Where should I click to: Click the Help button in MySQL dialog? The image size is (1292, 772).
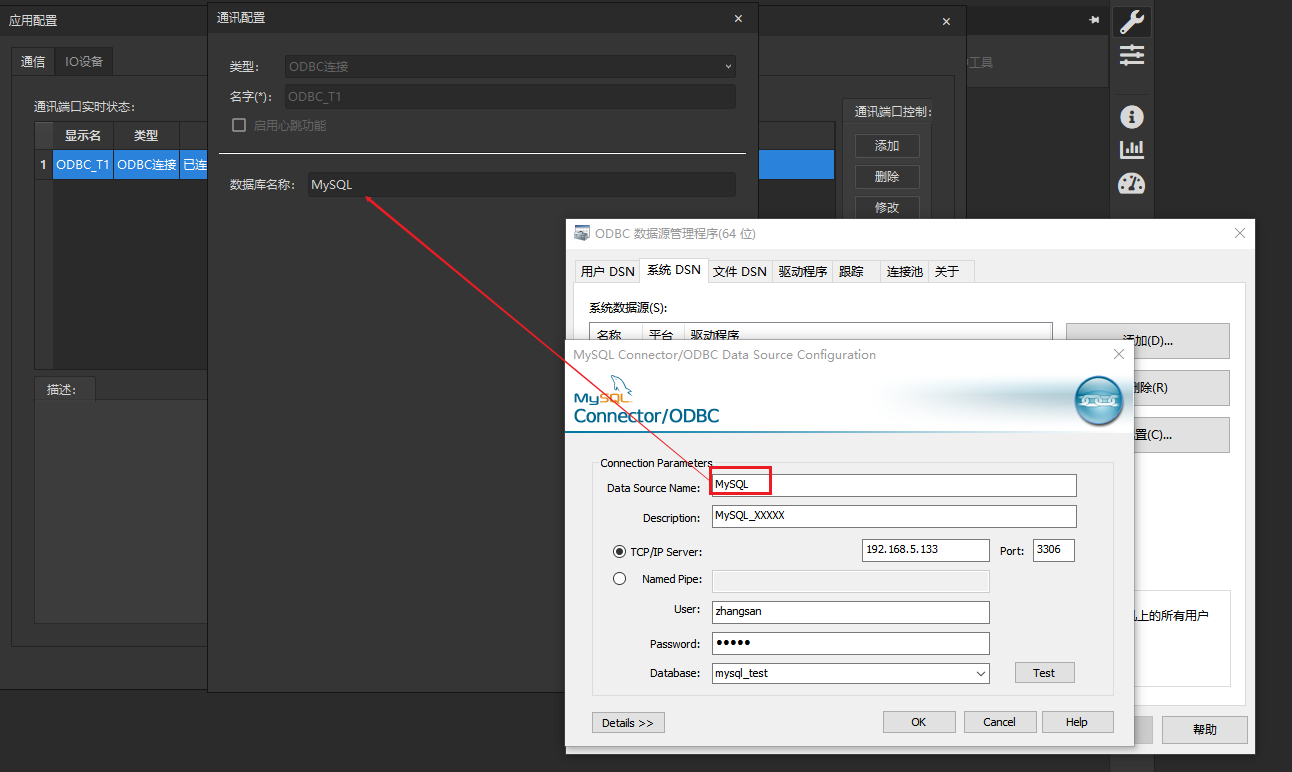(1077, 722)
